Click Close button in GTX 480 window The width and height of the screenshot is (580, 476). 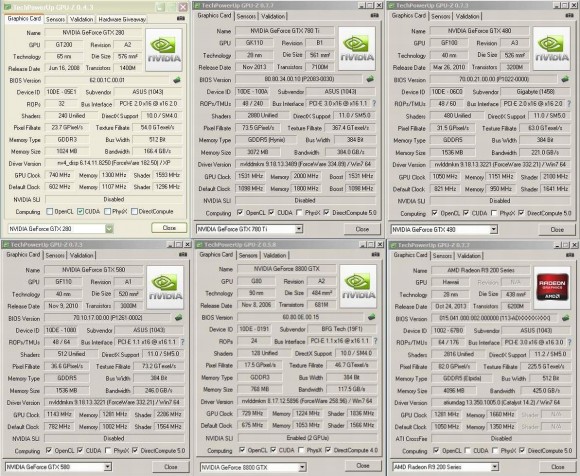[557, 230]
